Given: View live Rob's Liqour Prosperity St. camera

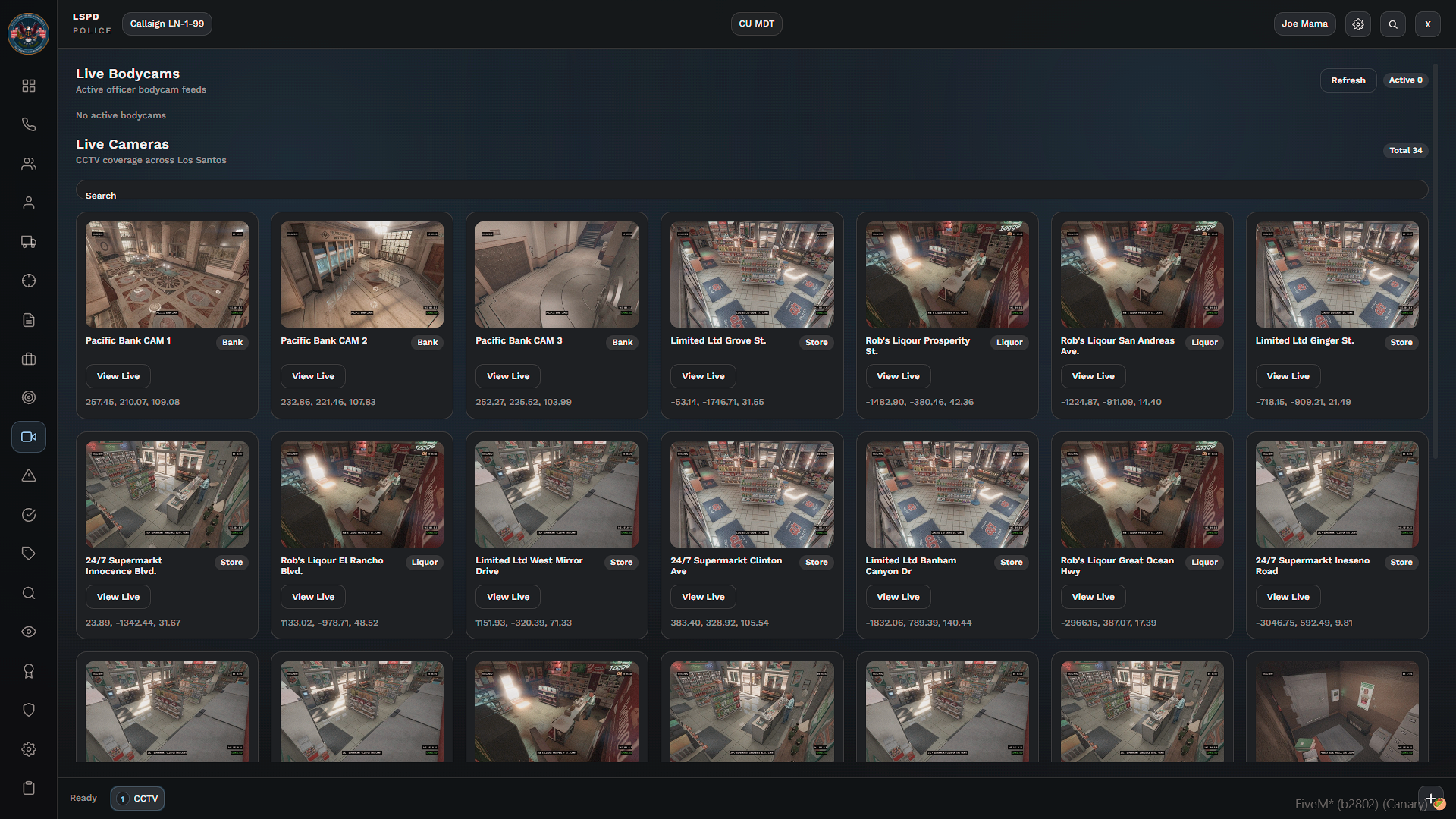Looking at the screenshot, I should (x=898, y=376).
